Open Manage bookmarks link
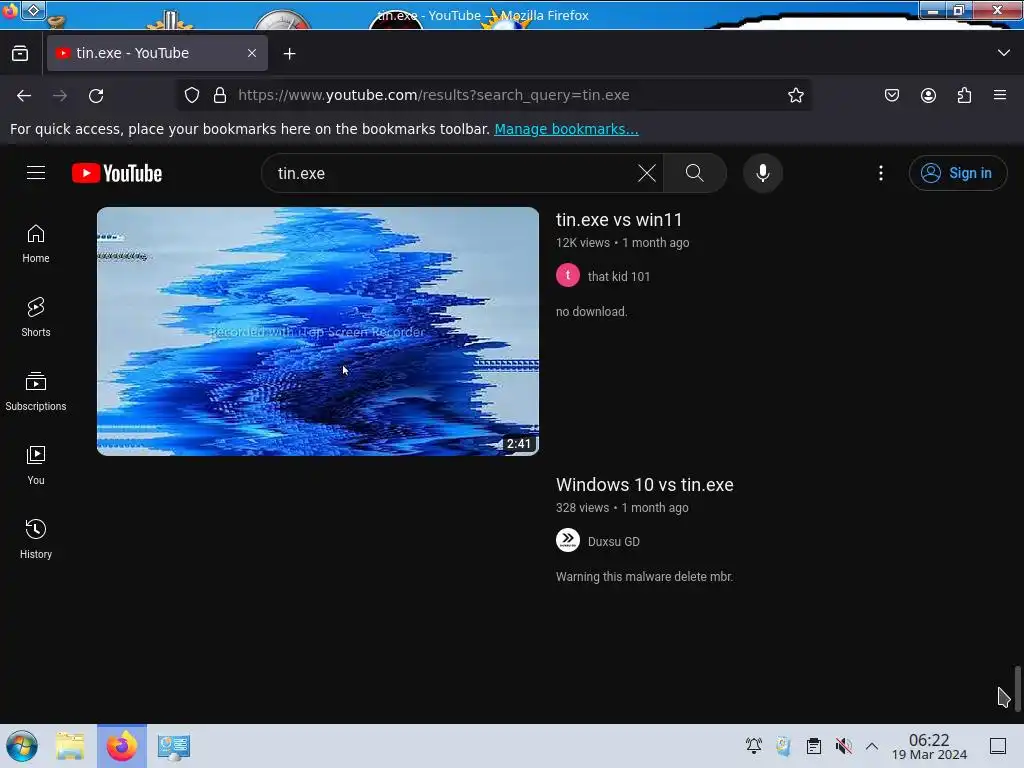This screenshot has height=768, width=1024. pos(566,129)
